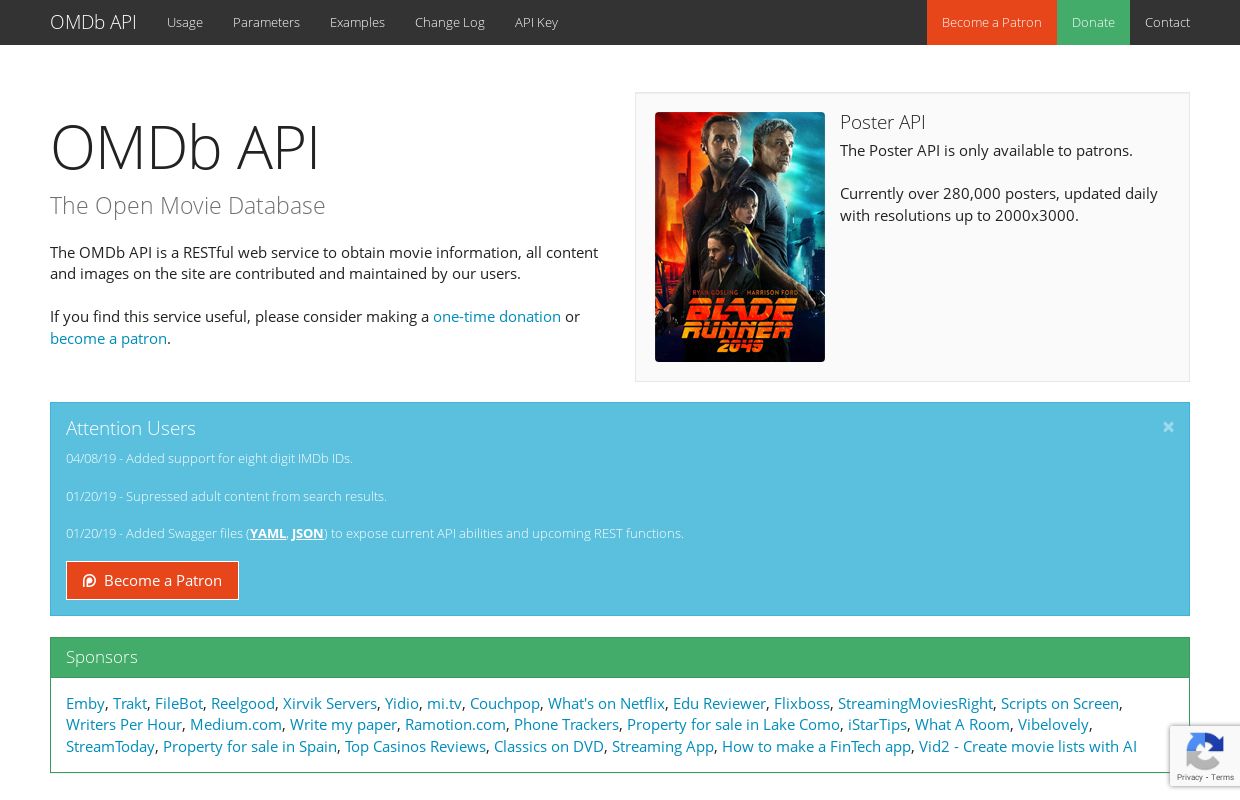
Task: Open the Contact nav link
Action: [1167, 22]
